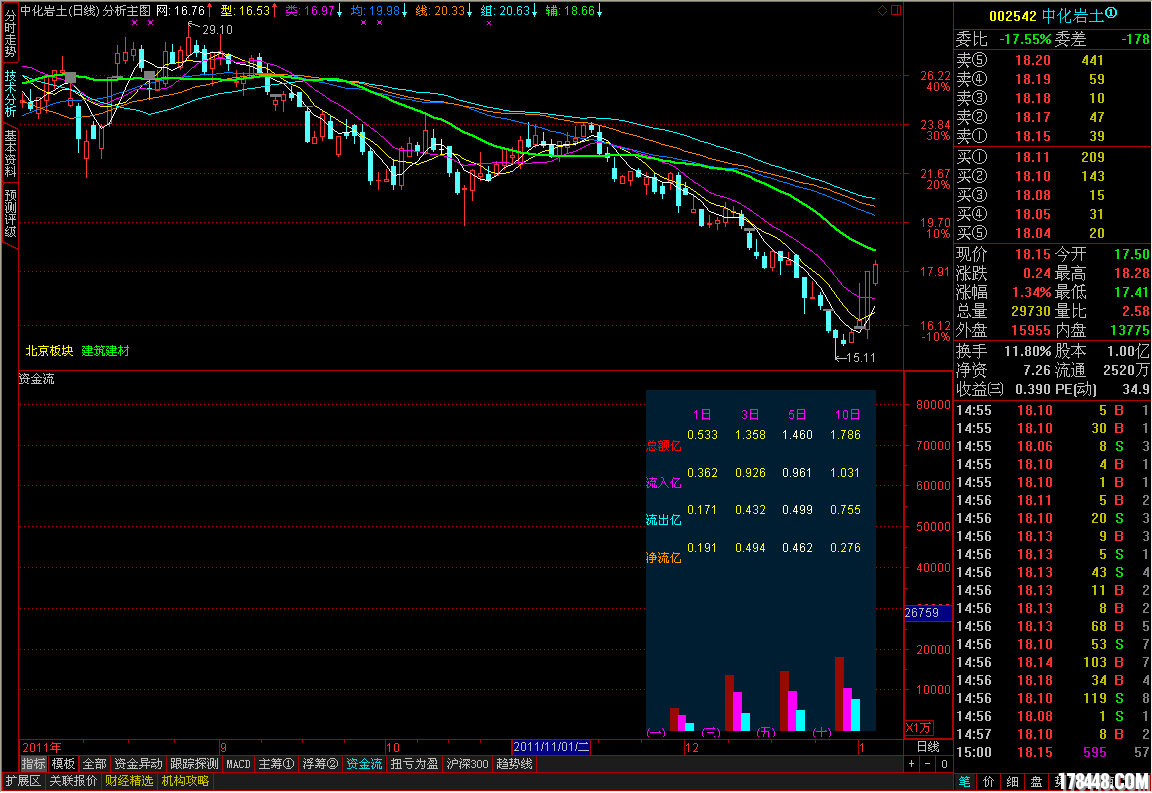Toggle the 模板 template mode
This screenshot has width=1152, height=793.
pos(63,764)
